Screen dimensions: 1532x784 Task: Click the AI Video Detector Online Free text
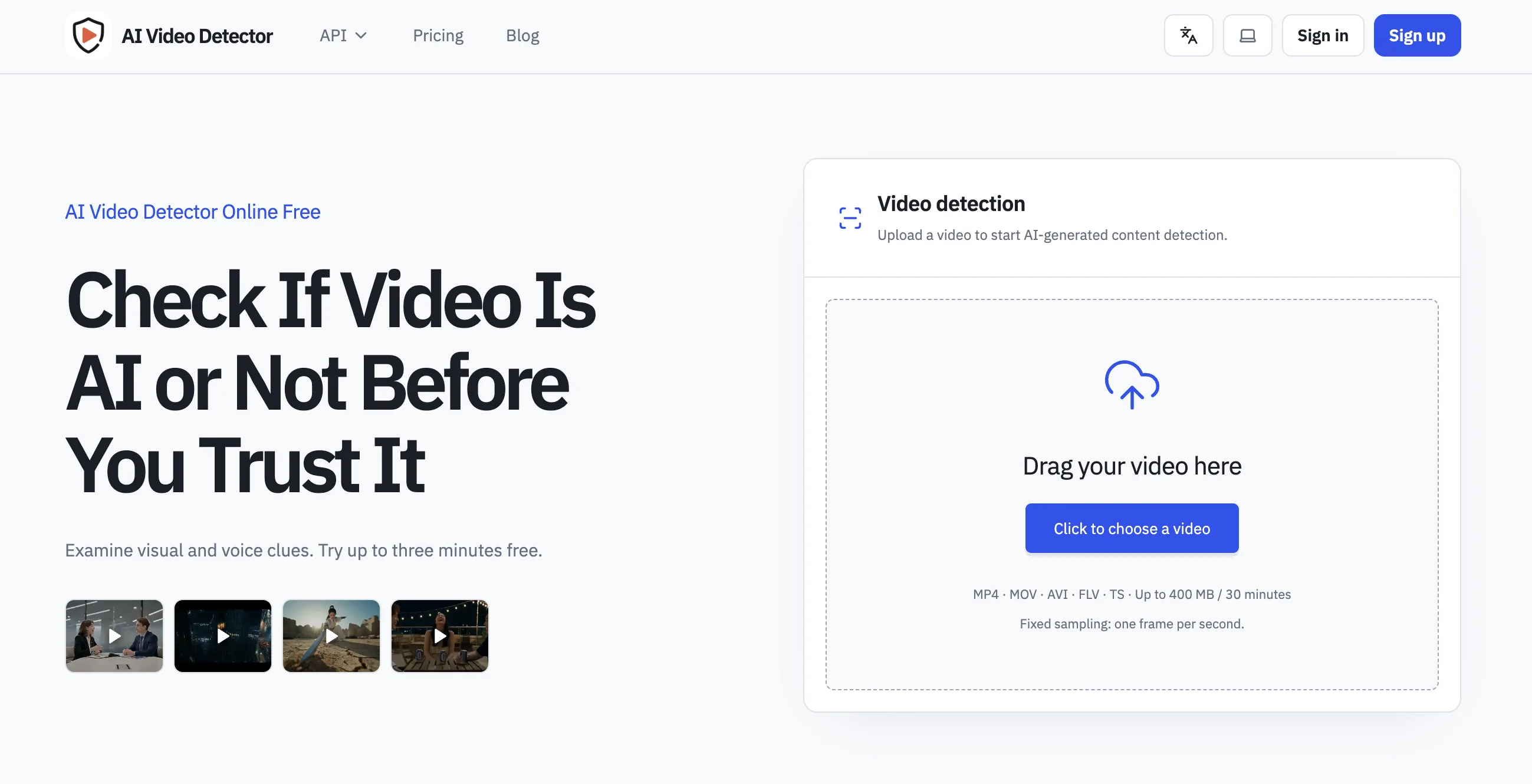click(x=193, y=212)
